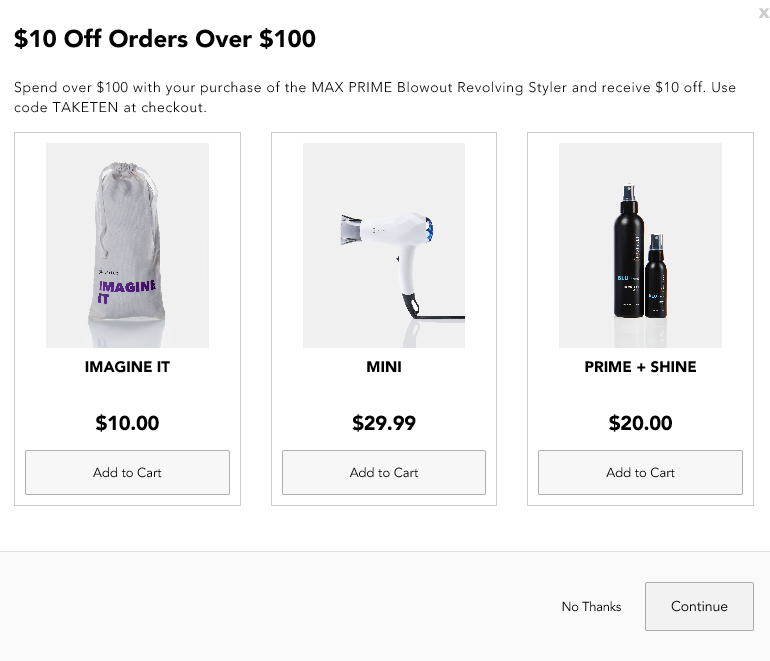Click the $10.00 price label
Image resolution: width=770 pixels, height=661 pixels.
click(127, 423)
